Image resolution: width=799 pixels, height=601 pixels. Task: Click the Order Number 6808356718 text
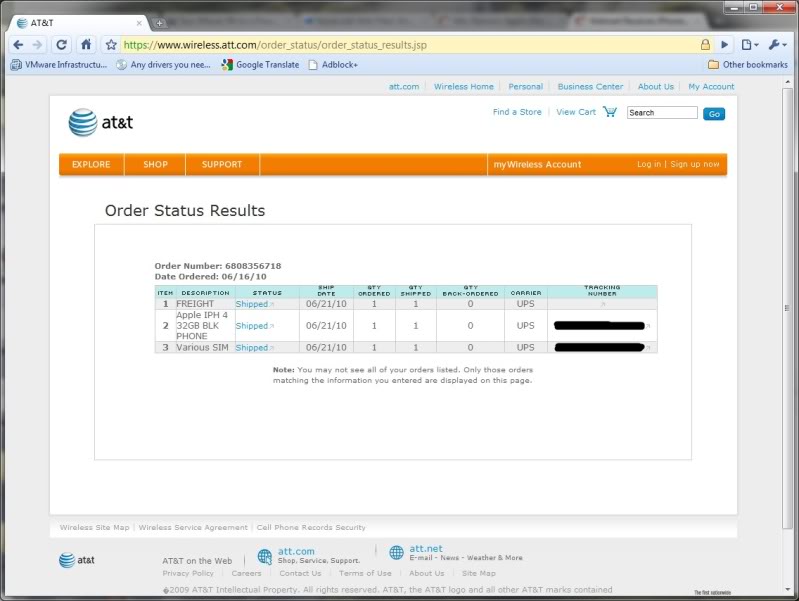pos(218,266)
